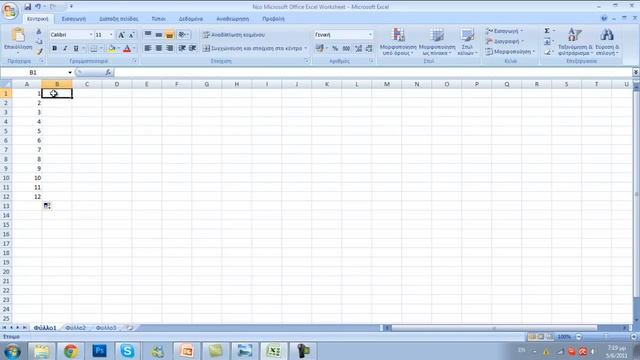Image resolution: width=640 pixels, height=360 pixels.
Task: Select column D header
Action: pos(117,84)
